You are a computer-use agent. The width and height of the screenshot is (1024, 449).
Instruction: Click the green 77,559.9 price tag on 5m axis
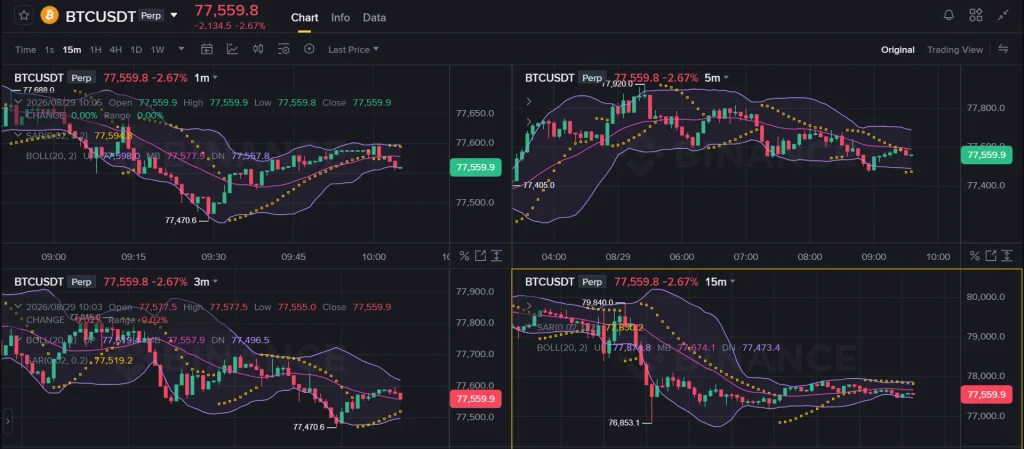[x=985, y=155]
